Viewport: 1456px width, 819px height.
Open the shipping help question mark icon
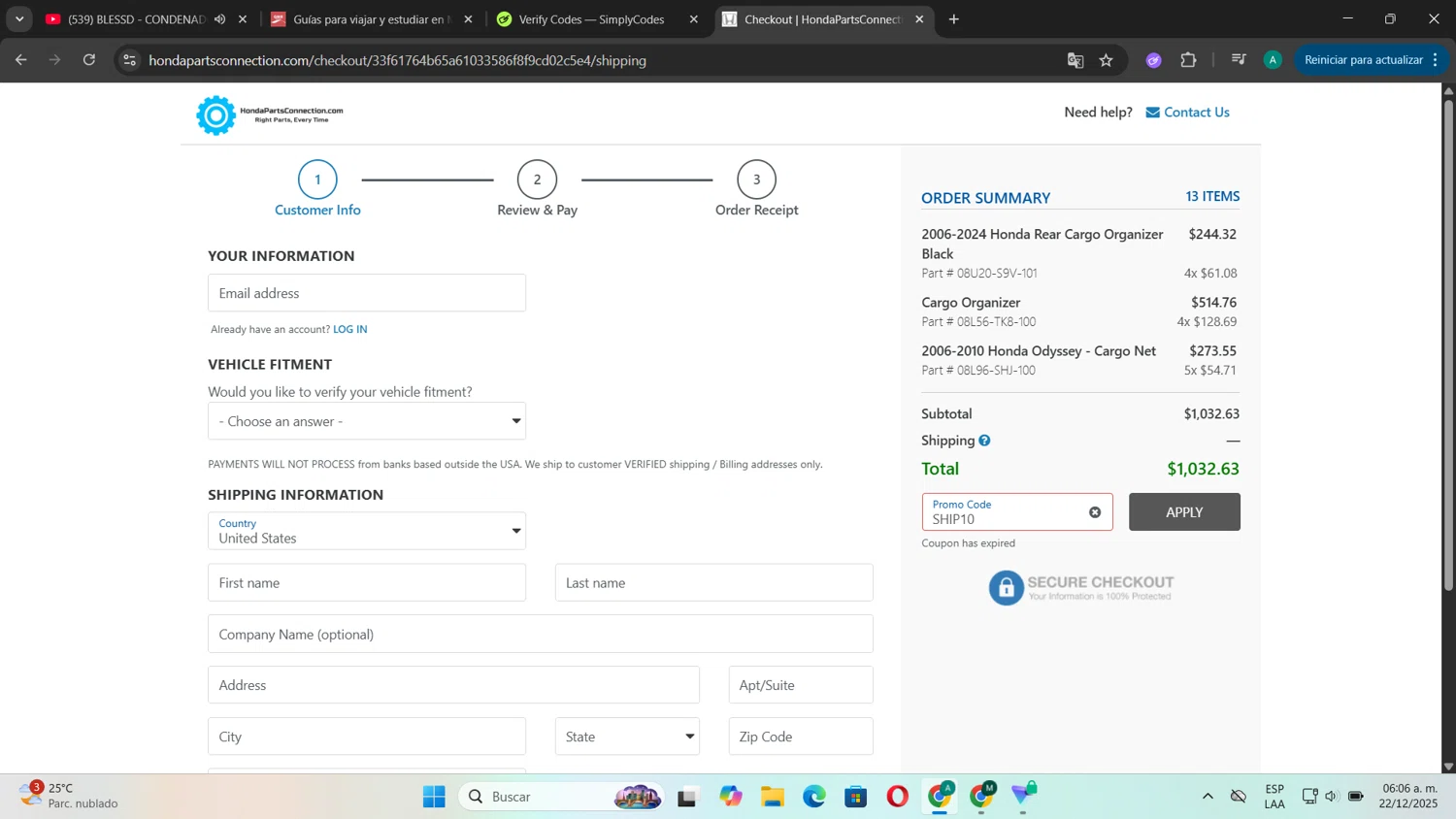[x=984, y=441]
